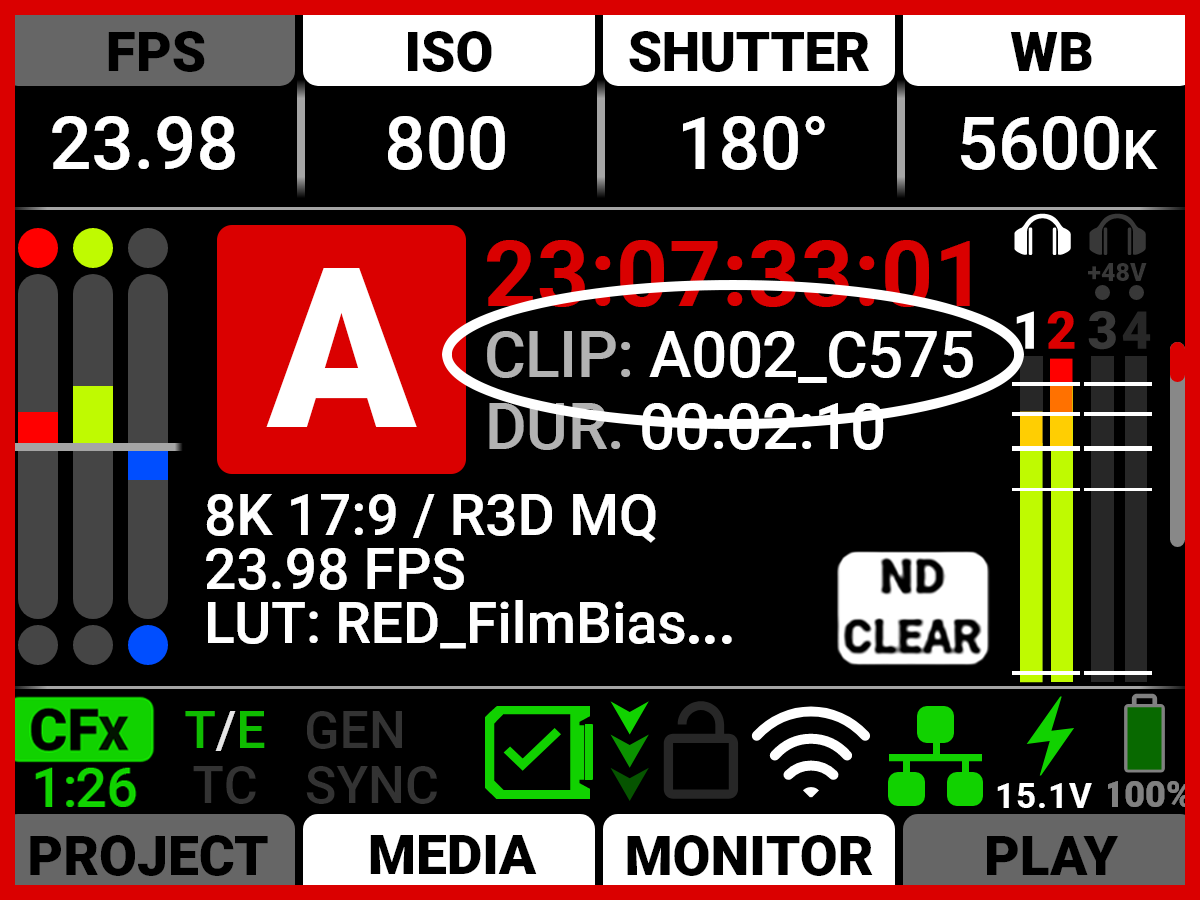1200x900 pixels.
Task: Select the white headphones monitor icon
Action: (x=1043, y=237)
